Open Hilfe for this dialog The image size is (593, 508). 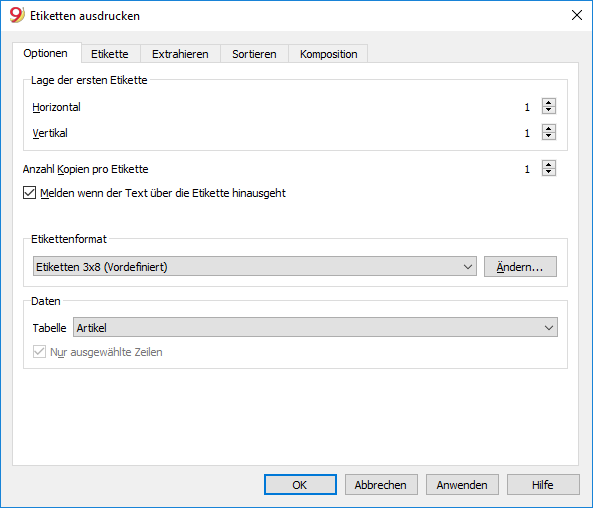point(543,485)
